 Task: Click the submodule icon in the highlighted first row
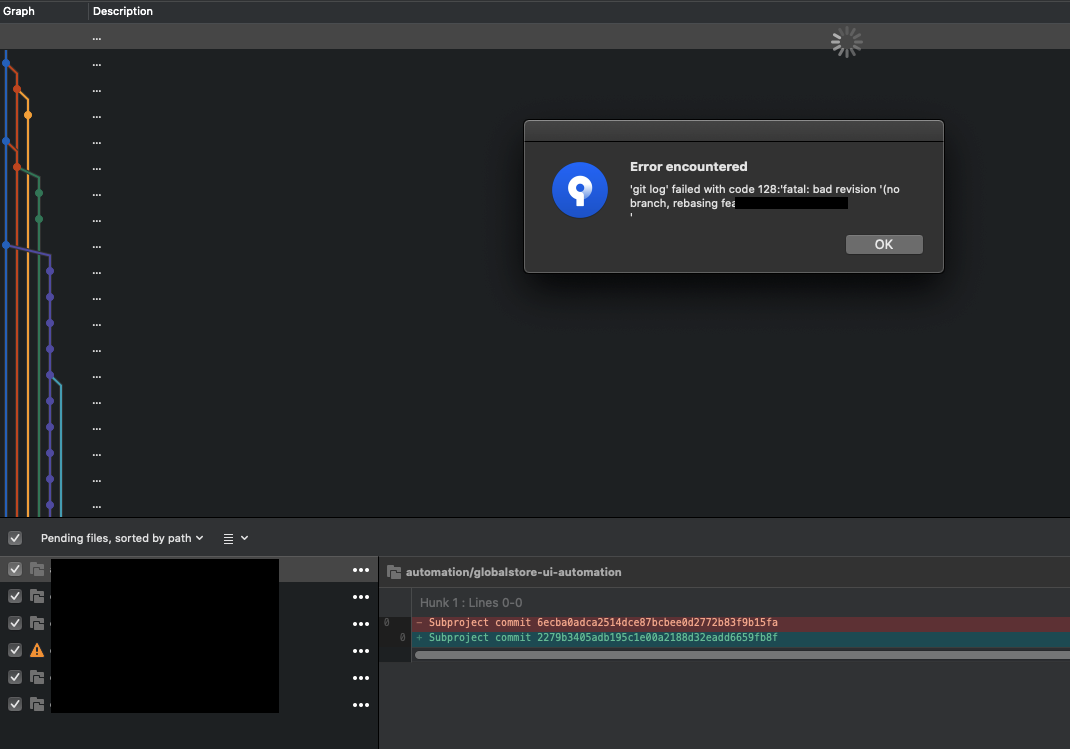(x=37, y=569)
